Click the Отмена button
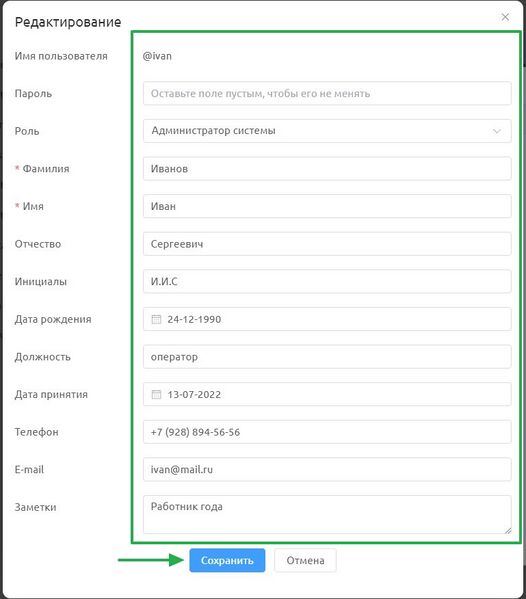 point(305,560)
